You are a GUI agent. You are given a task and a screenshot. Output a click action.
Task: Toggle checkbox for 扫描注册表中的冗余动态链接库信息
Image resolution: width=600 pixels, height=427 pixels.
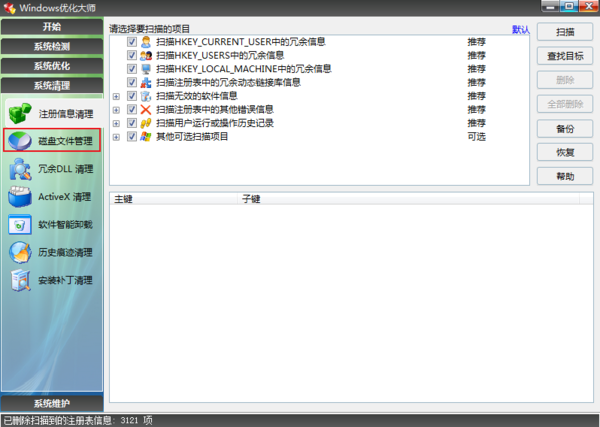tap(132, 82)
